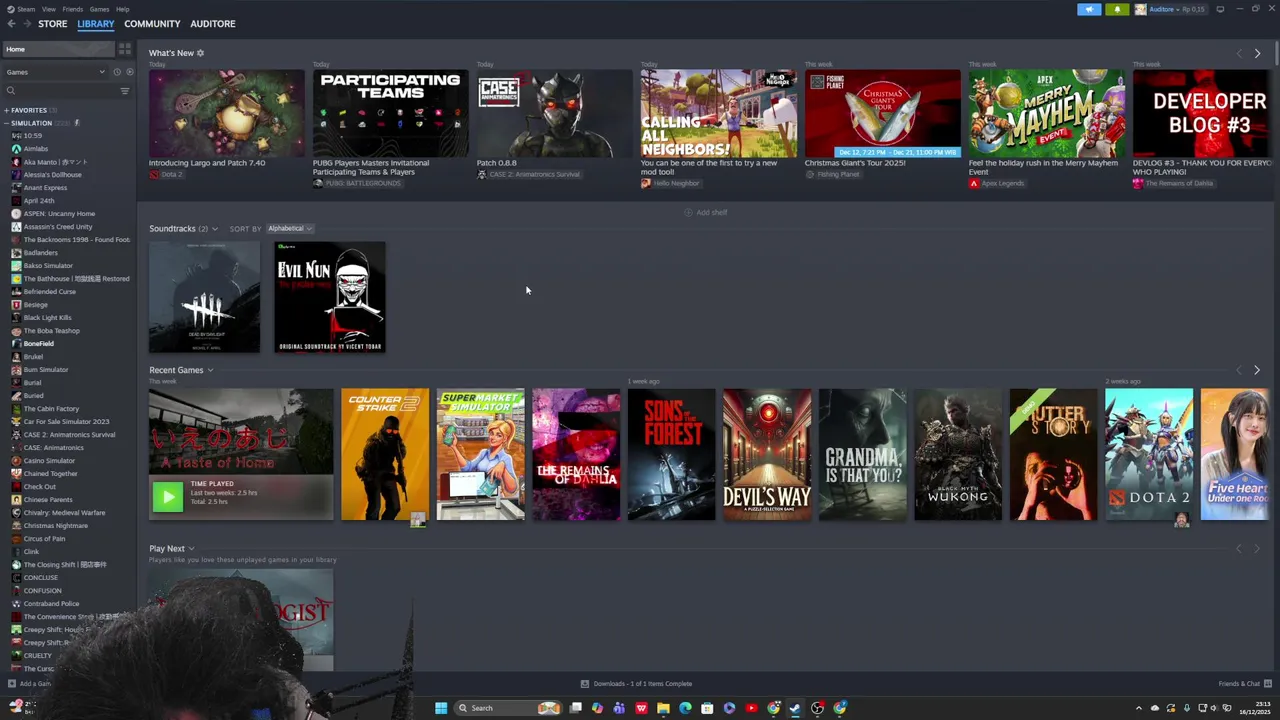Go back with the navigation arrow
Image resolution: width=1280 pixels, height=720 pixels.
11,24
